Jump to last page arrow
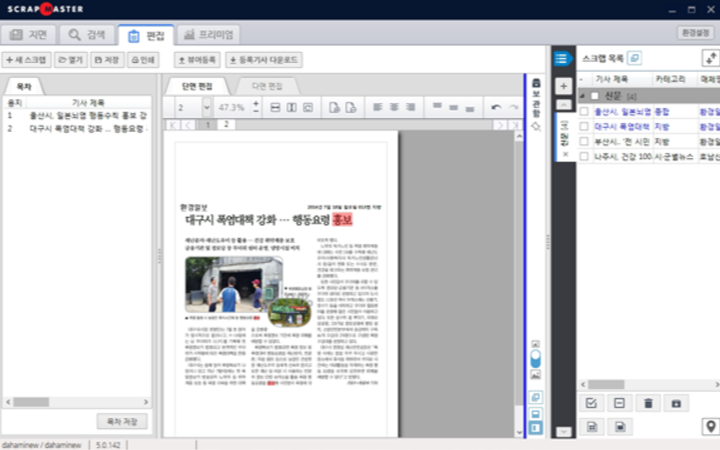 tap(515, 125)
